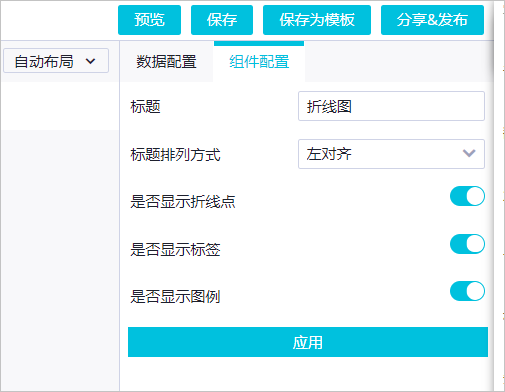This screenshot has width=505, height=392.
Task: Click the 保存 save button
Action: [222, 20]
